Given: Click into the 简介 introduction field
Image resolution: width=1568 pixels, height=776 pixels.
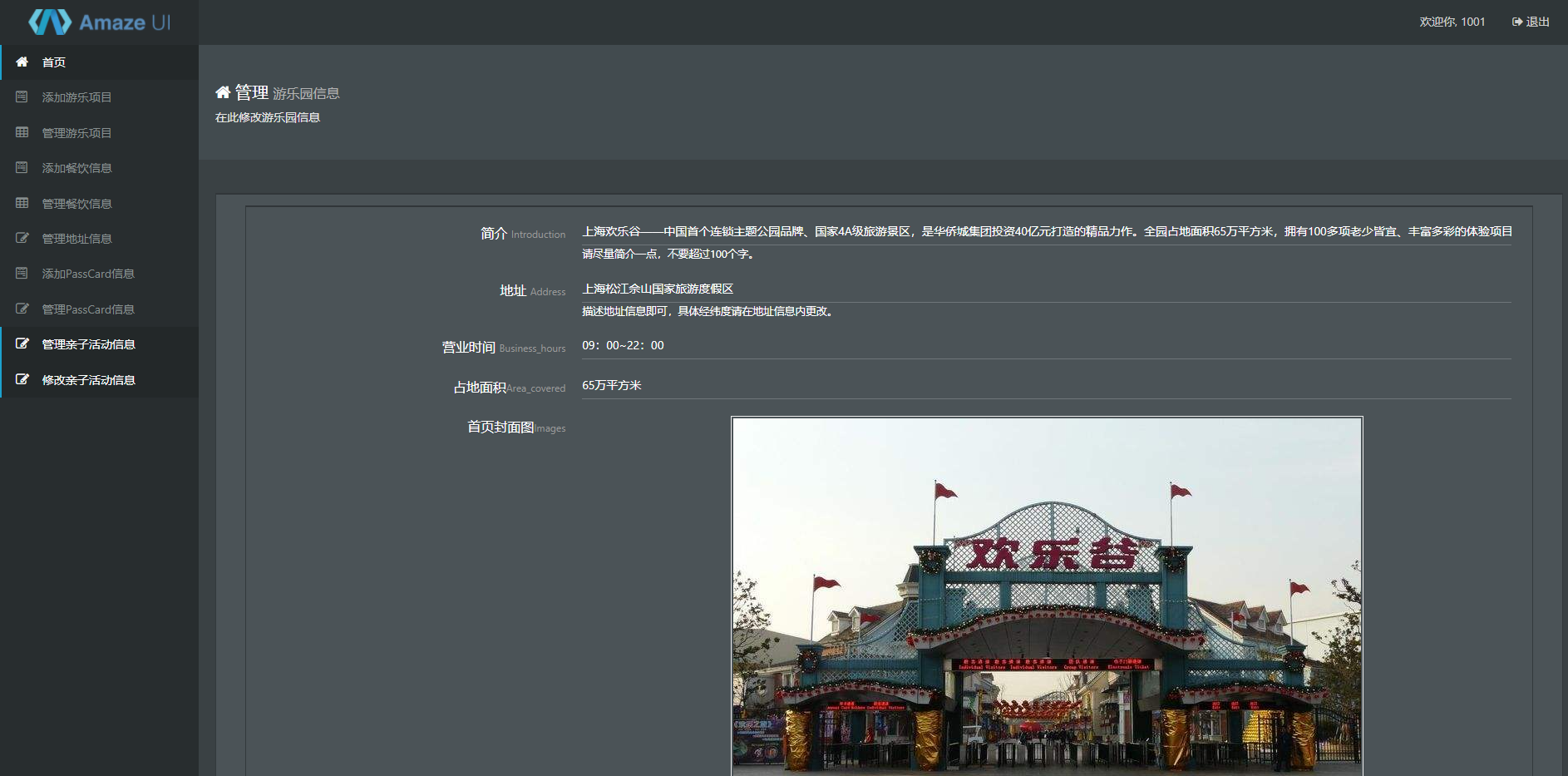Looking at the screenshot, I should point(1047,231).
